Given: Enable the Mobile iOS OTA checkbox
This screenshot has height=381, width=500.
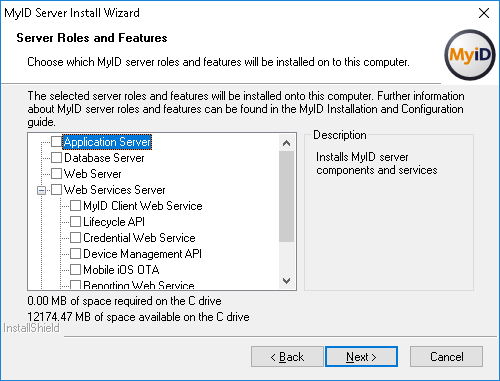Looking at the screenshot, I should click(x=76, y=269).
